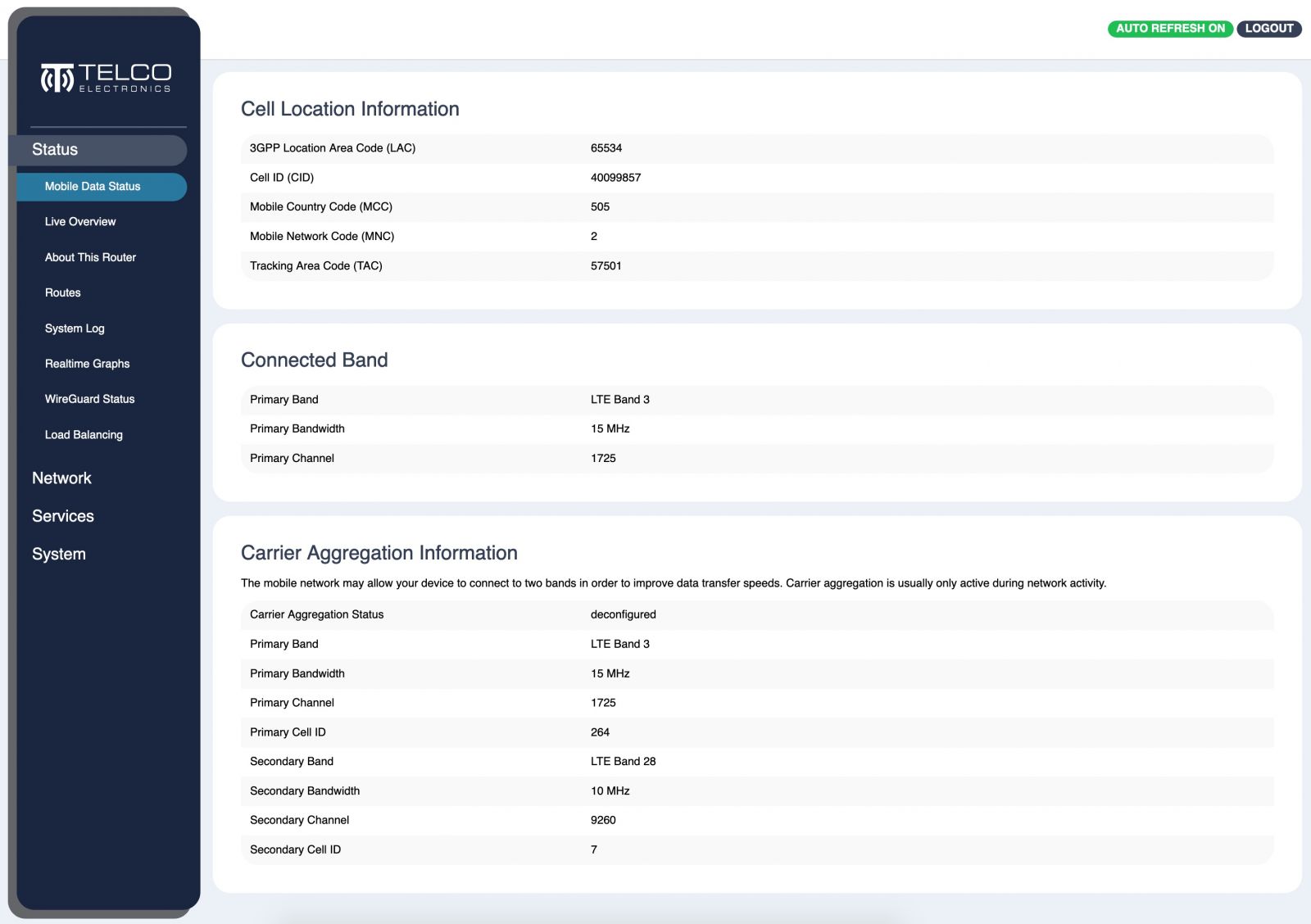
Task: Click the Carrier Aggregation Status deconfigured value
Action: pyautogui.click(x=623, y=614)
